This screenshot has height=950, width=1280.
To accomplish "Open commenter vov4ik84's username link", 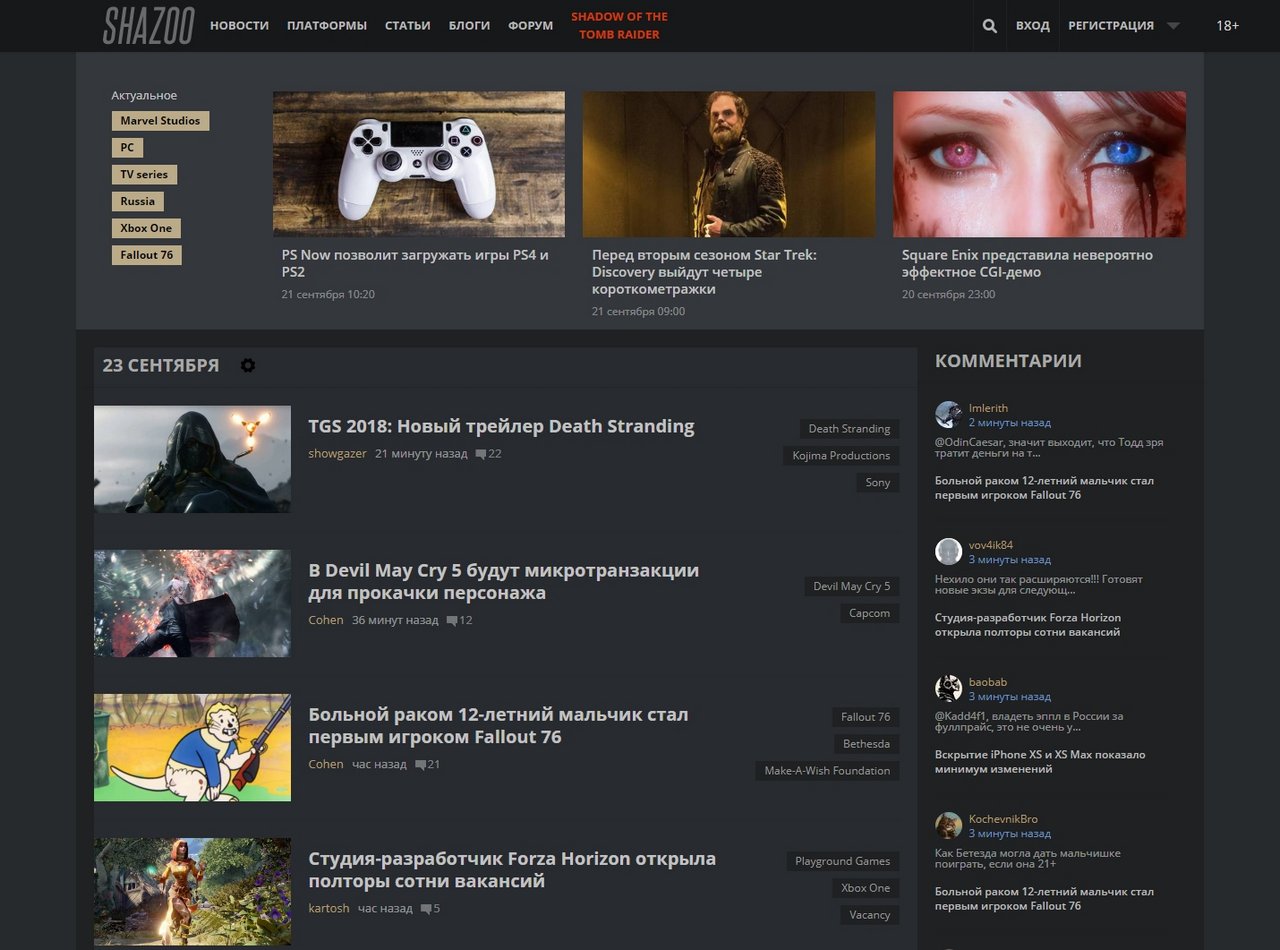I will (x=991, y=545).
